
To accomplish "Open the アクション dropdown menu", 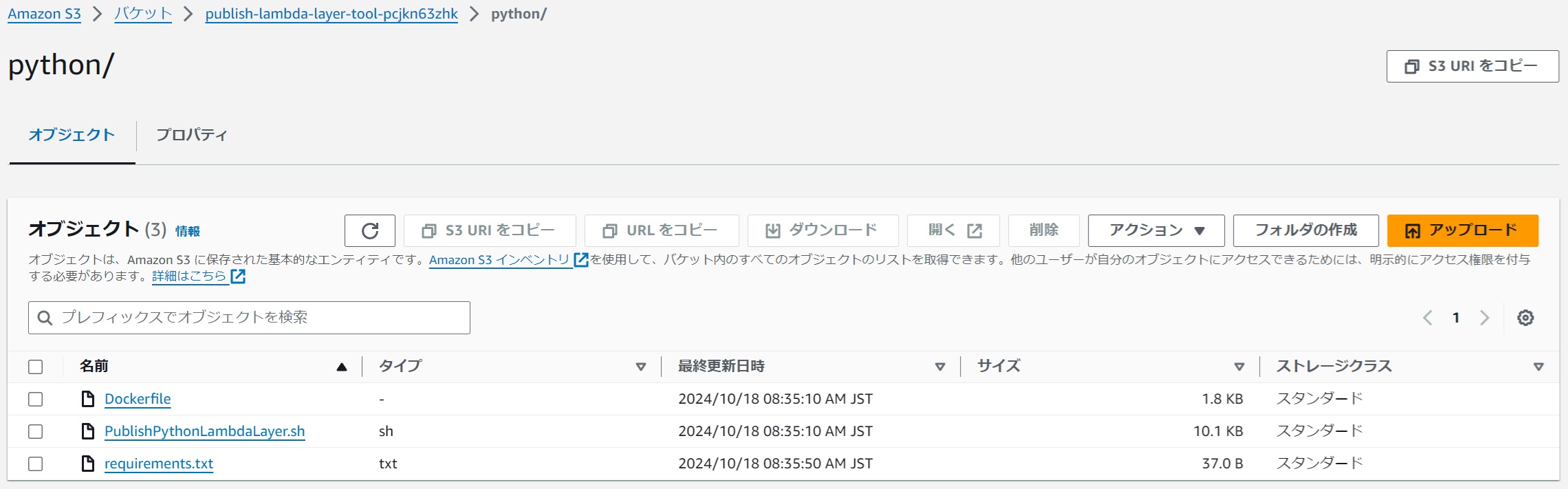I will coord(1156,230).
